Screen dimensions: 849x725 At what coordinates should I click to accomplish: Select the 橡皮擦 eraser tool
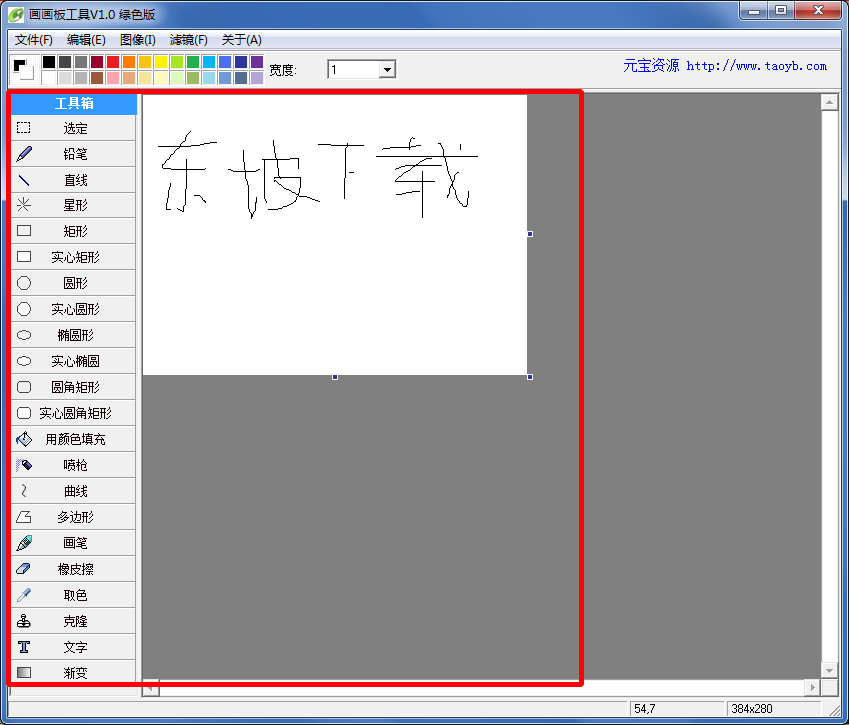point(73,569)
